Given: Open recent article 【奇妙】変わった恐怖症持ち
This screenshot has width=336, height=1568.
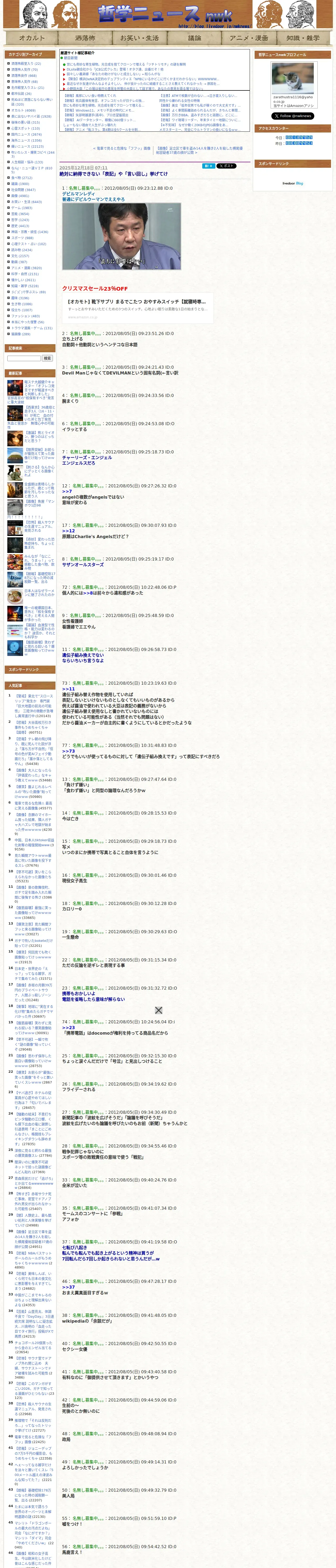Looking at the screenshot, I should pyautogui.click(x=39, y=543).
